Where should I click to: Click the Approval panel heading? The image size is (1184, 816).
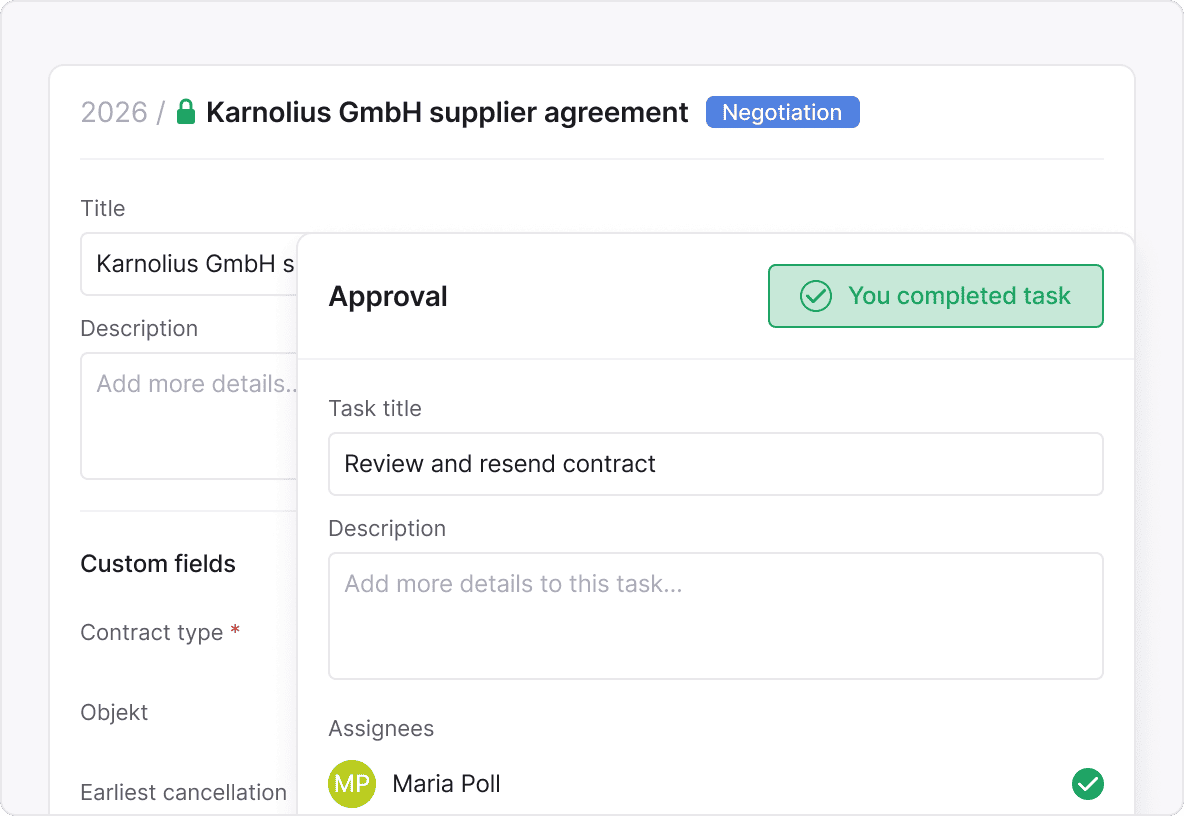pyautogui.click(x=388, y=296)
